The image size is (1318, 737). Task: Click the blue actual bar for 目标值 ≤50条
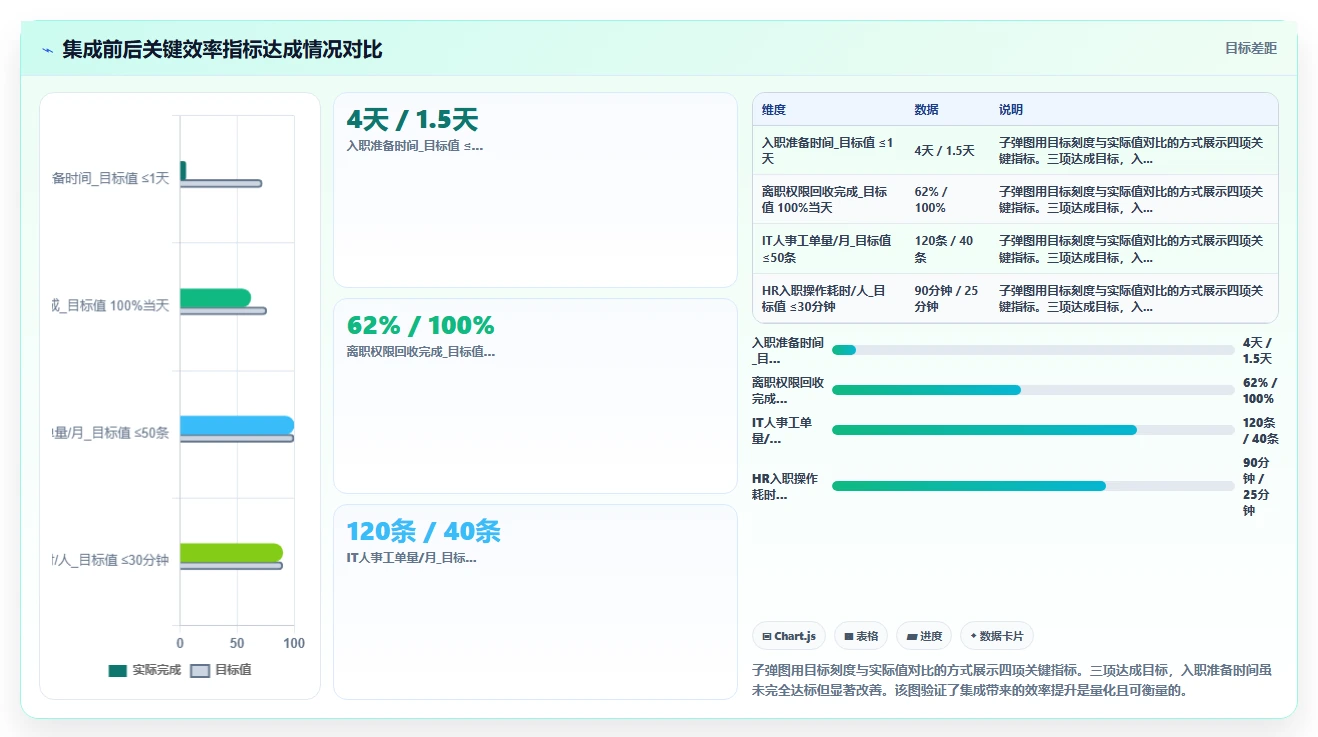[x=237, y=425]
